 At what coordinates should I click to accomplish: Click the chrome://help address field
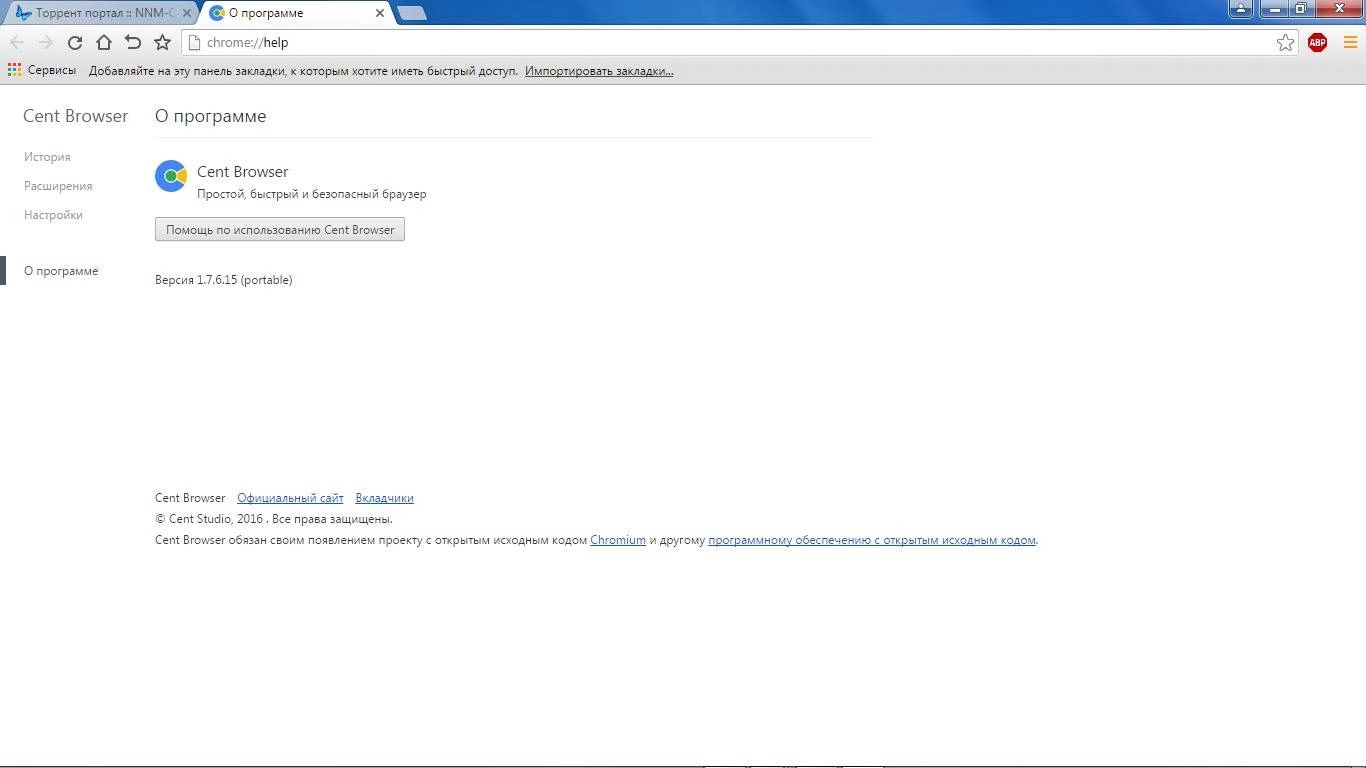coord(740,42)
